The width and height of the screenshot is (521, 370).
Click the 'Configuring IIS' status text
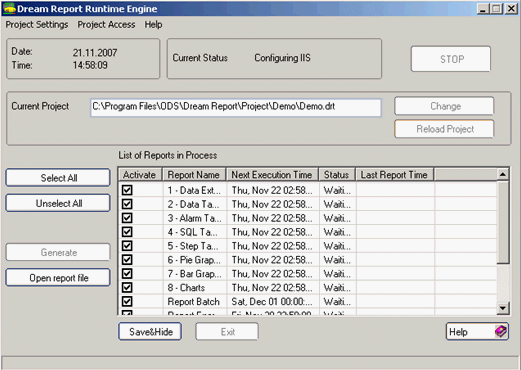click(x=282, y=58)
